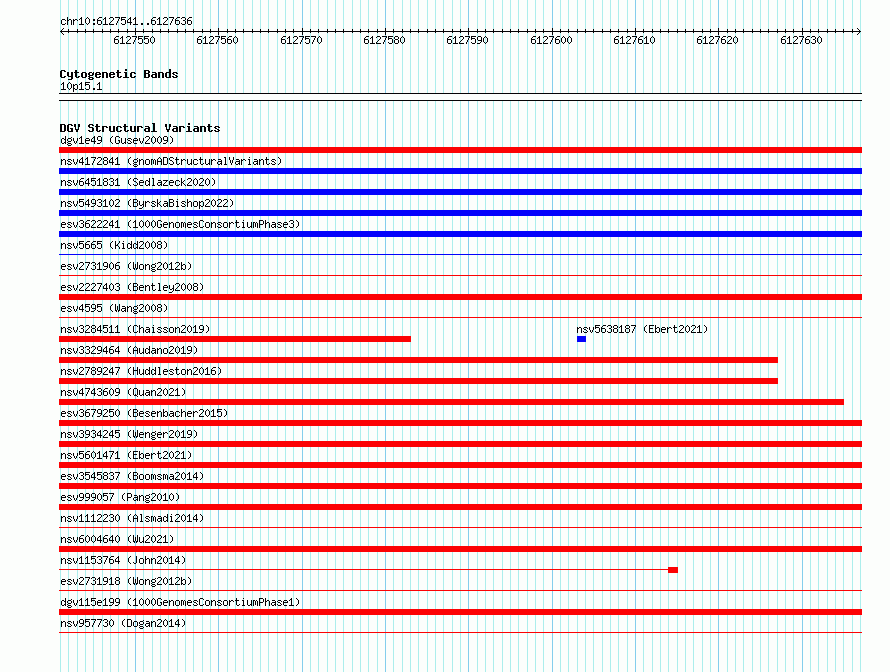The height and width of the screenshot is (672, 890).
Task: Open nsv1153764 (John2014) label
Action: (123, 560)
